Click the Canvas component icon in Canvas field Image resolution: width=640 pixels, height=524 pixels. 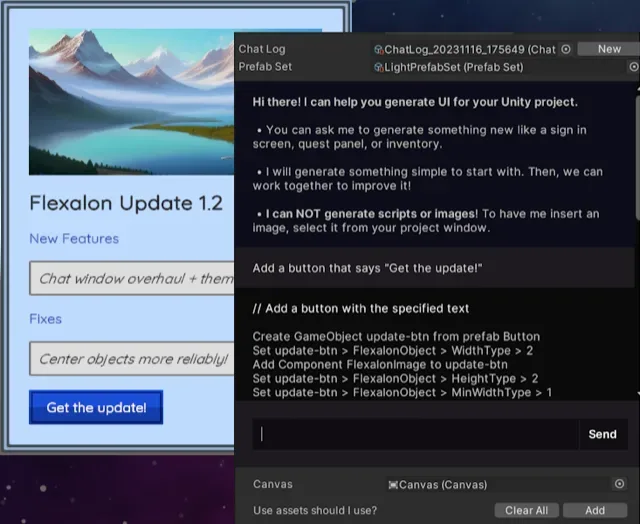[393, 485]
